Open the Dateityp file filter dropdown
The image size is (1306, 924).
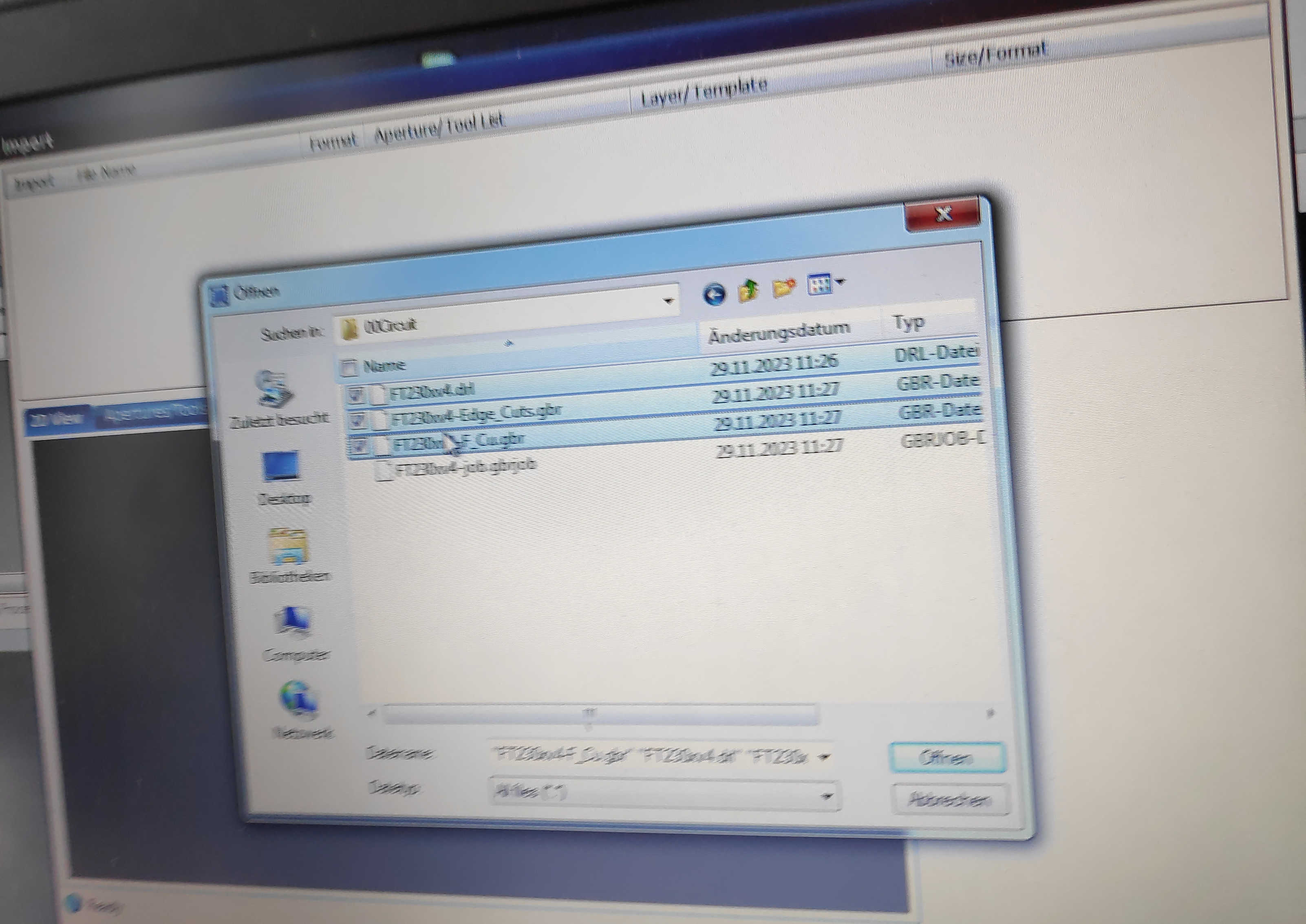pos(826,796)
